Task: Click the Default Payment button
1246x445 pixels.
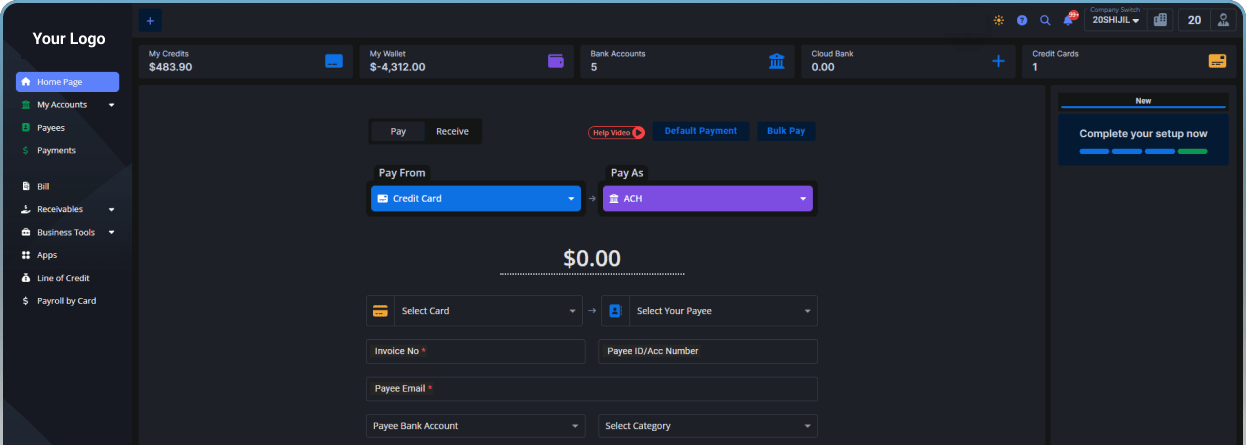Action: [x=700, y=131]
